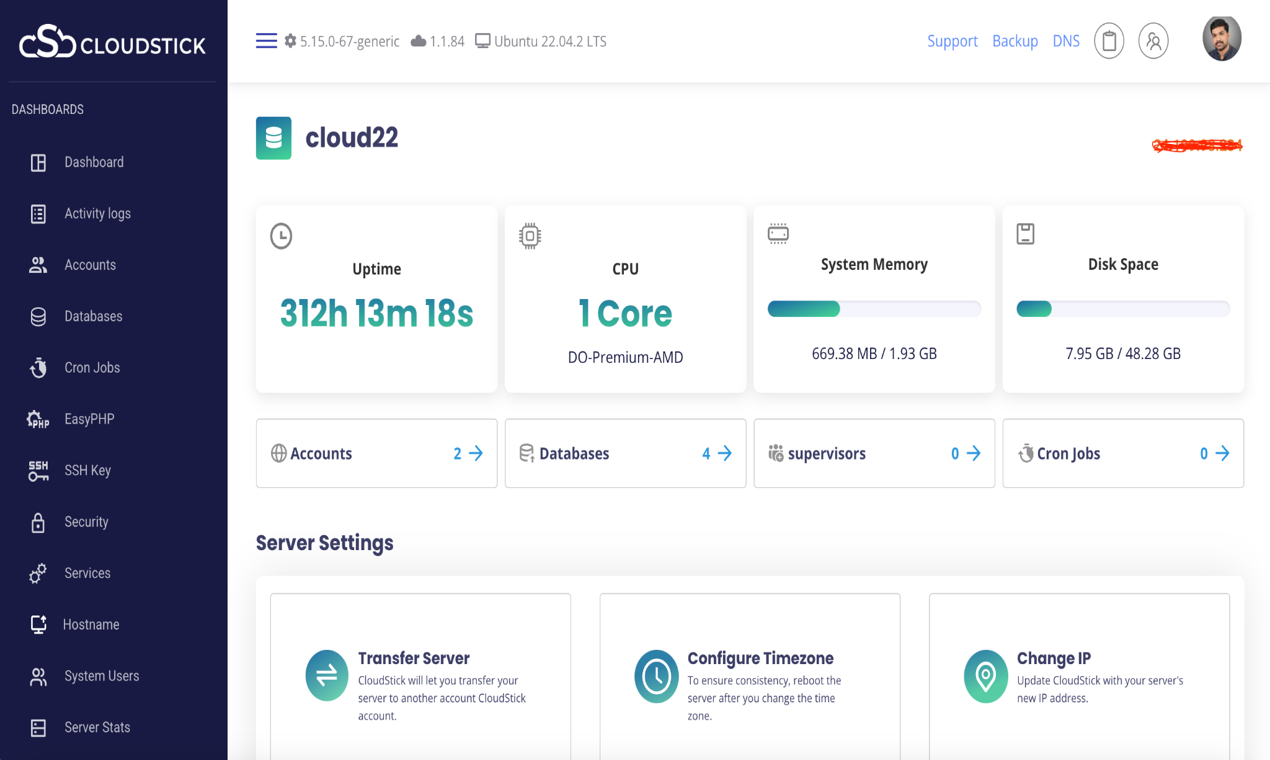Switch to Dashboard in the sidebar
Image resolution: width=1270 pixels, height=760 pixels.
pos(93,161)
